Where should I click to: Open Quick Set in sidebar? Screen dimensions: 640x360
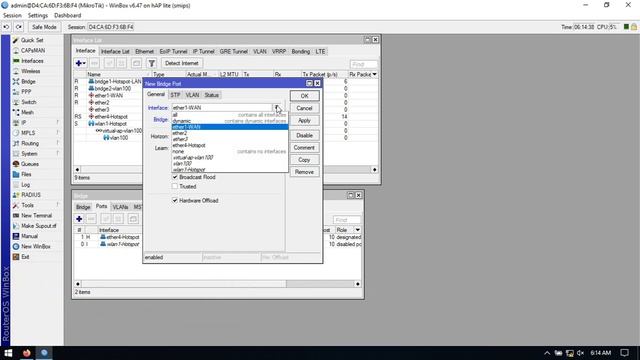pos(32,40)
